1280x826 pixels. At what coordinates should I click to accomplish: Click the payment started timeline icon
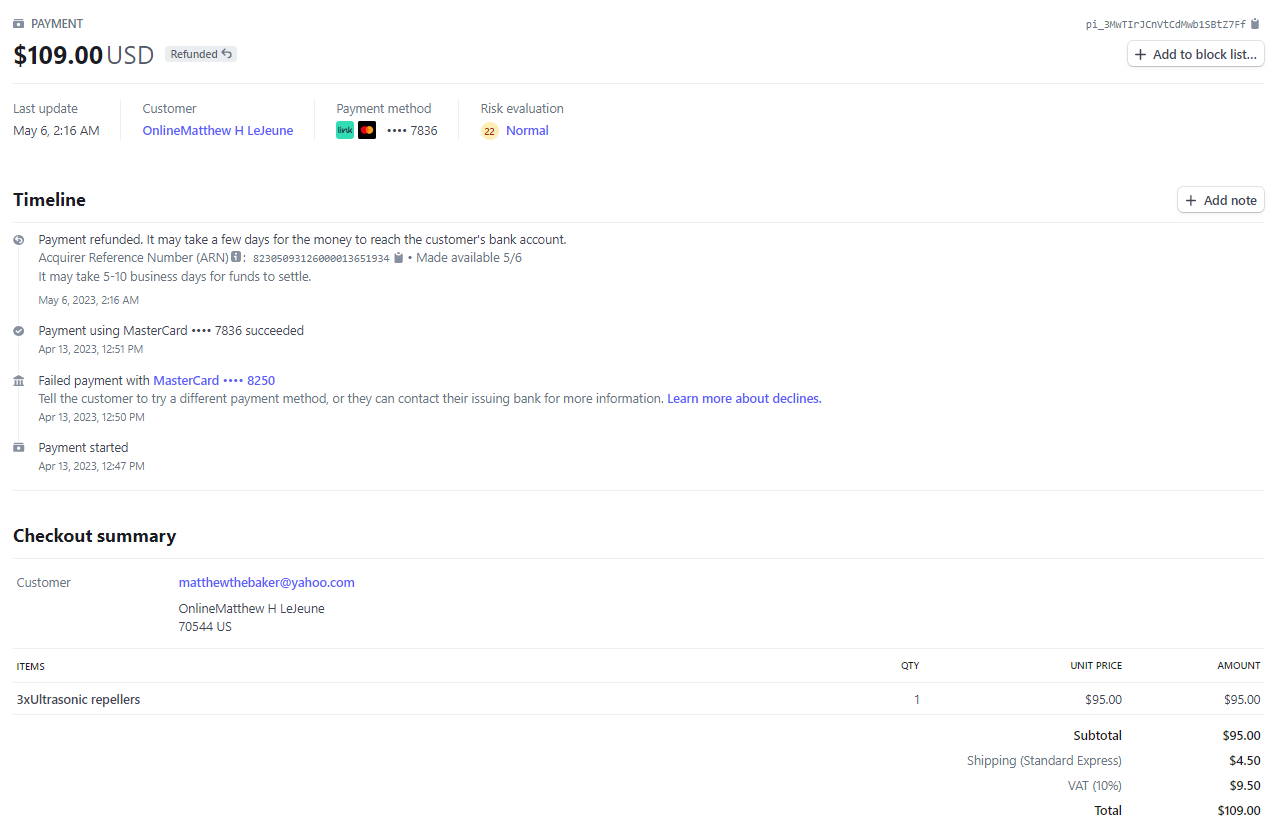tap(19, 448)
